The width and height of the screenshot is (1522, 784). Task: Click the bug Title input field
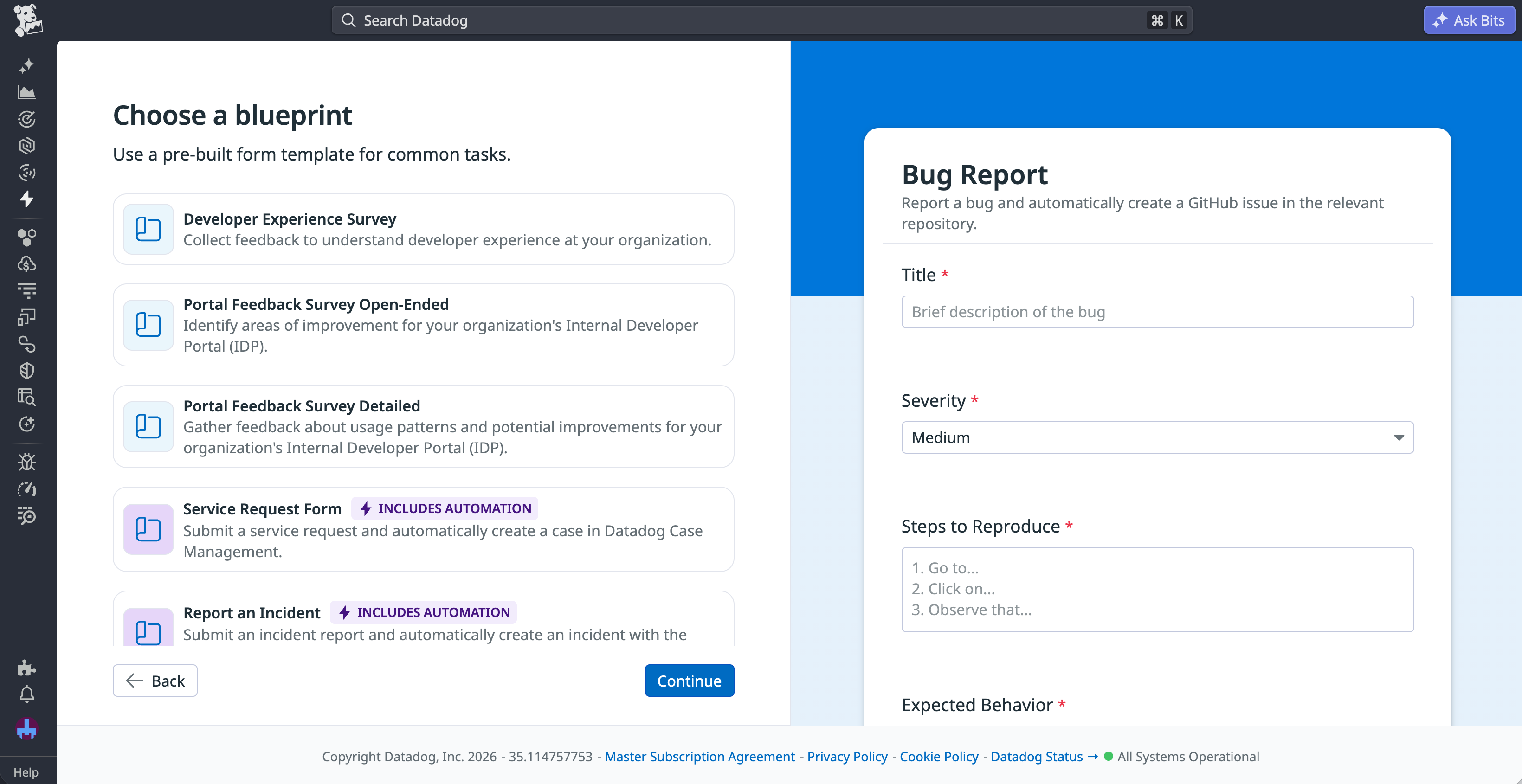pos(1157,311)
